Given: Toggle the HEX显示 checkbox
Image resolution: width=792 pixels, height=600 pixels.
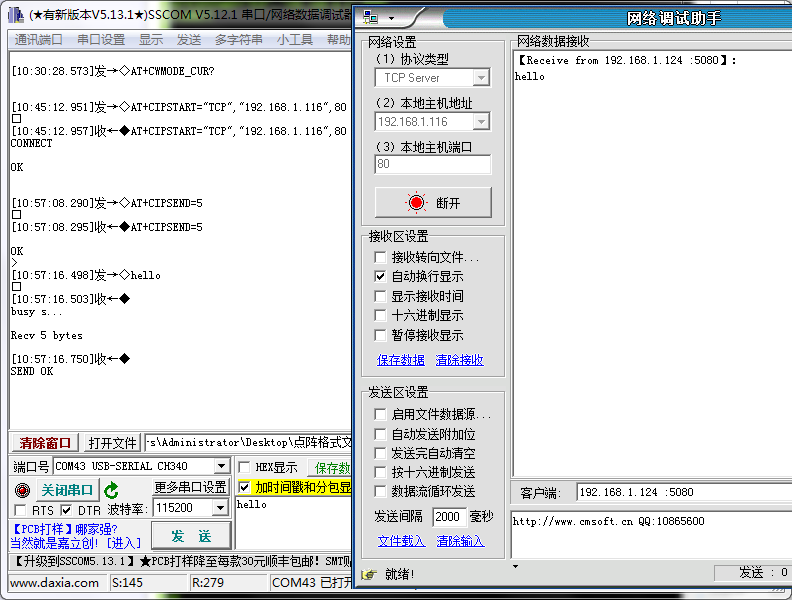Looking at the screenshot, I should [x=244, y=467].
